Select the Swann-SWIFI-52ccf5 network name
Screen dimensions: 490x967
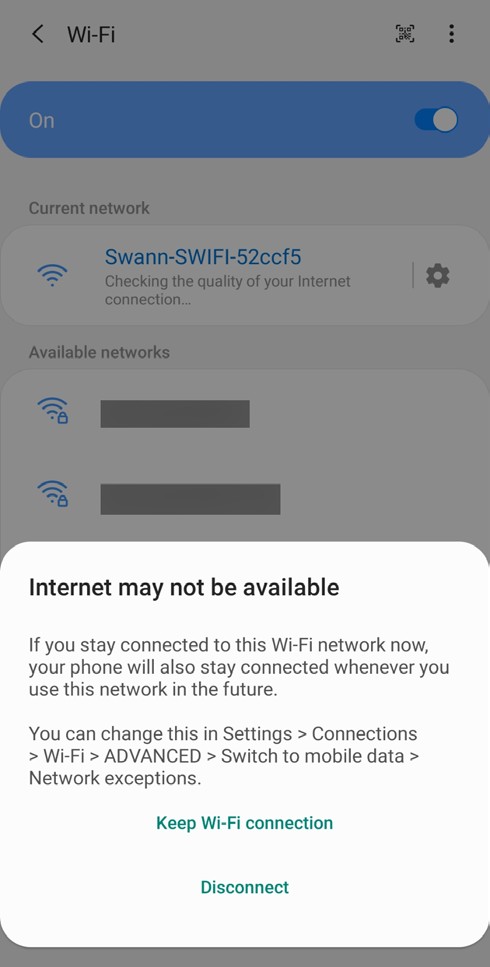pos(203,256)
